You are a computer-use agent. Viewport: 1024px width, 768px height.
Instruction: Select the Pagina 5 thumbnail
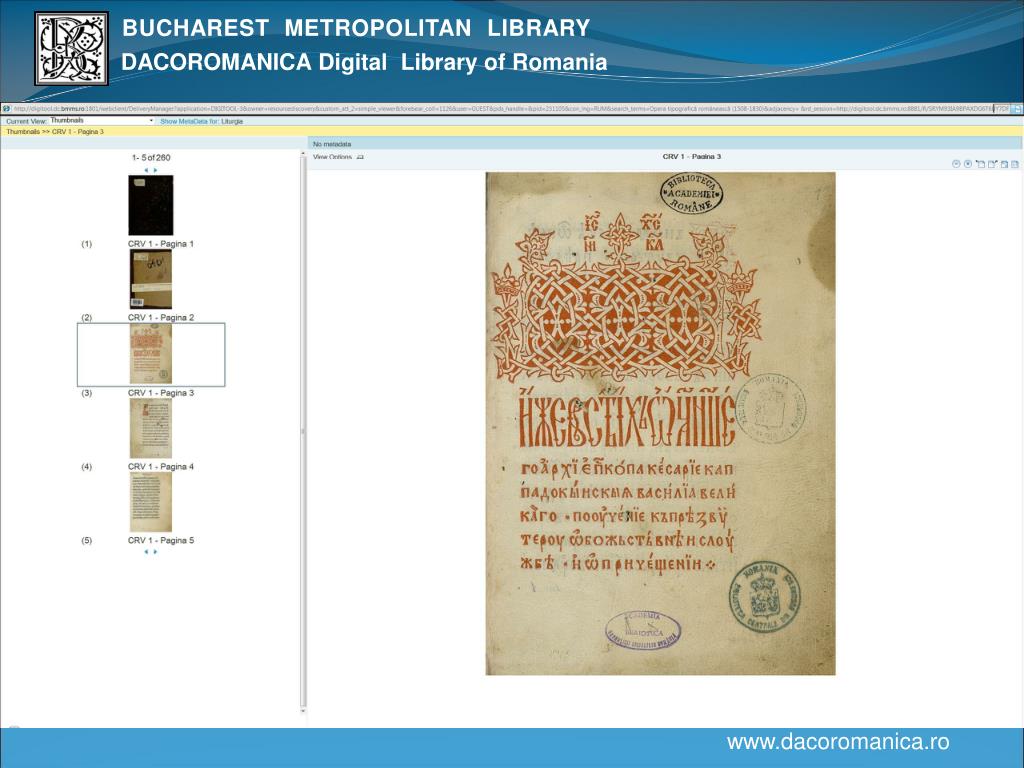pyautogui.click(x=151, y=502)
